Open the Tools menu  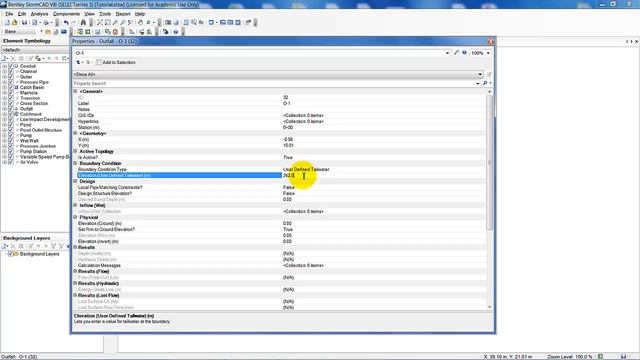105,14
